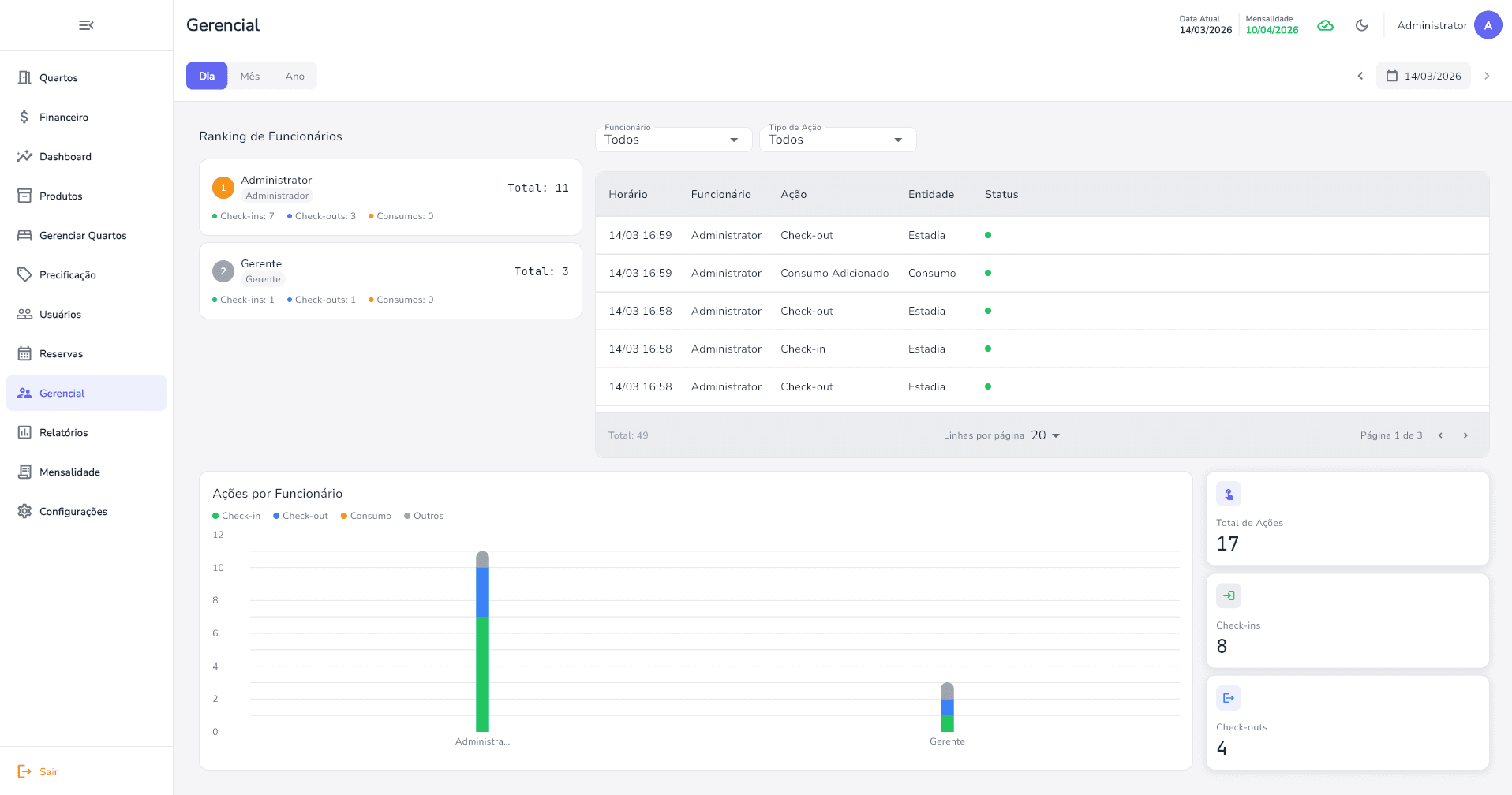Open Quartos from the sidebar

[58, 78]
